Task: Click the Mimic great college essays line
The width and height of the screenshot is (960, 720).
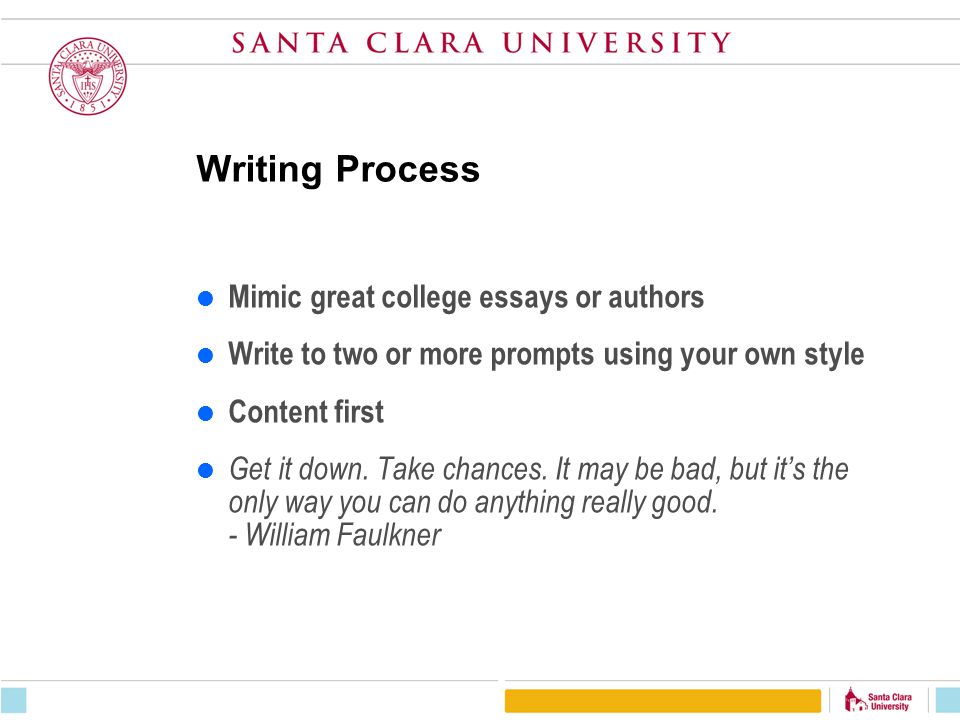Action: [466, 298]
